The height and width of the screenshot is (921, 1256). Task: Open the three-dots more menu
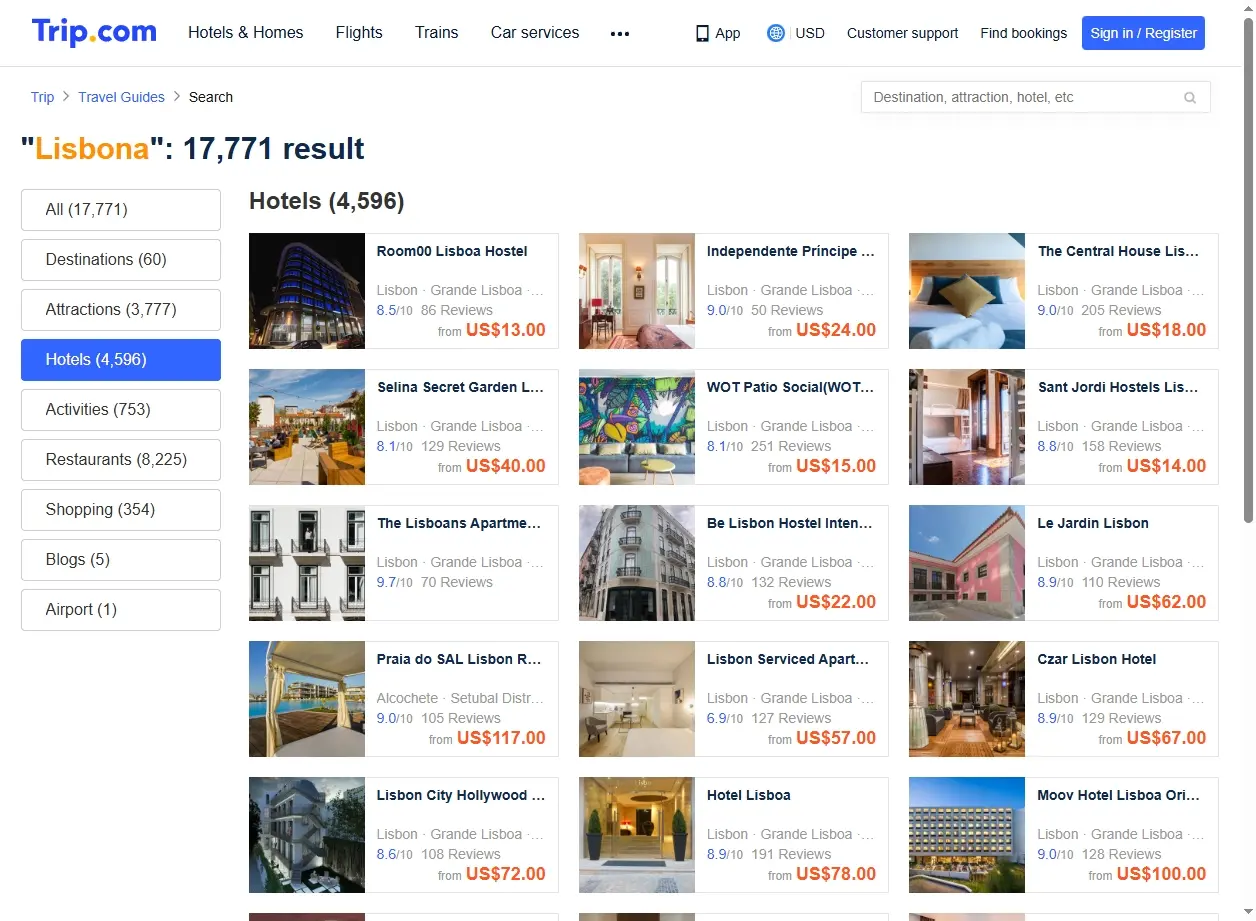pos(620,33)
